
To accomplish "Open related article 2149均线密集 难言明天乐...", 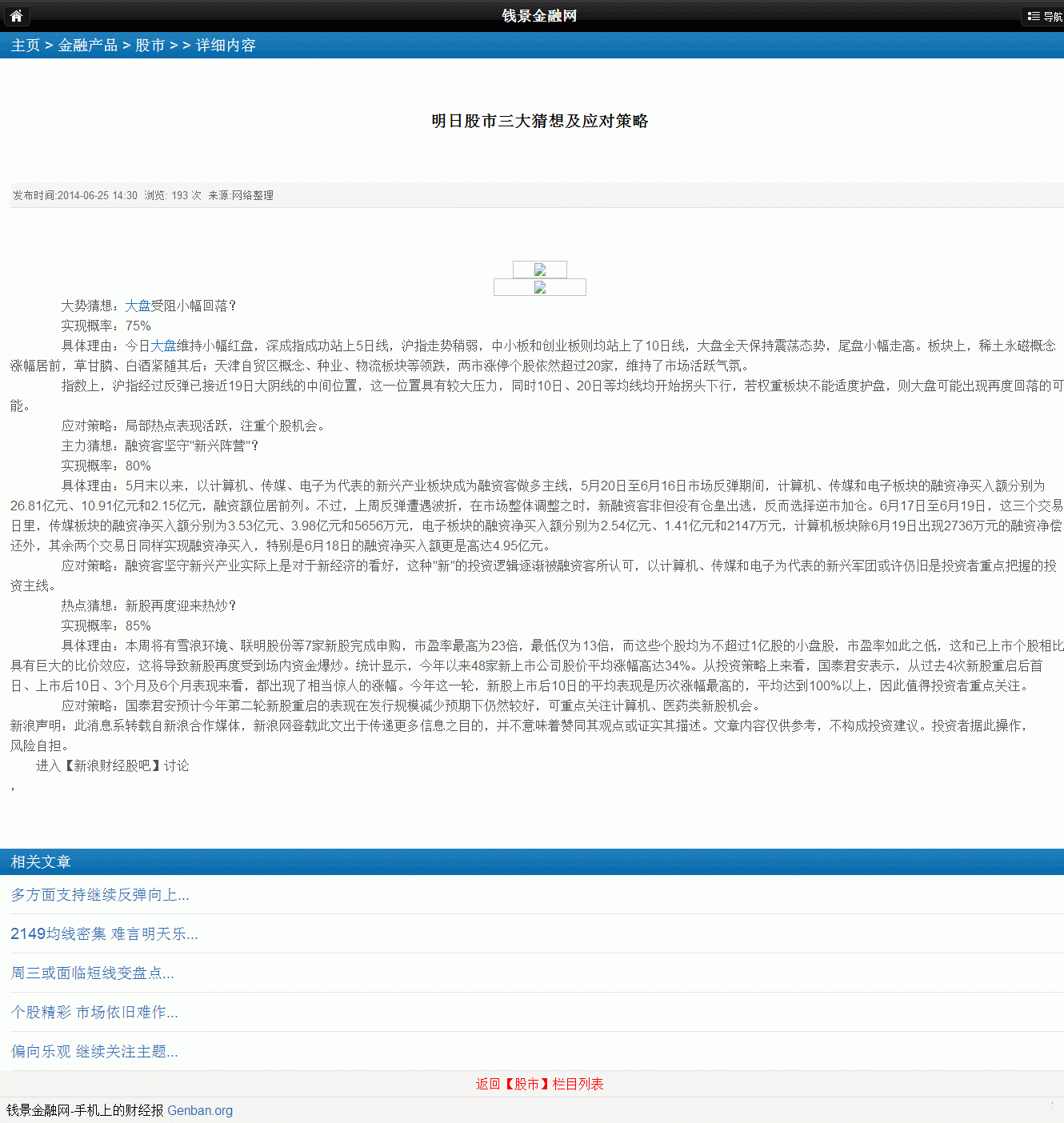I will pos(104,933).
